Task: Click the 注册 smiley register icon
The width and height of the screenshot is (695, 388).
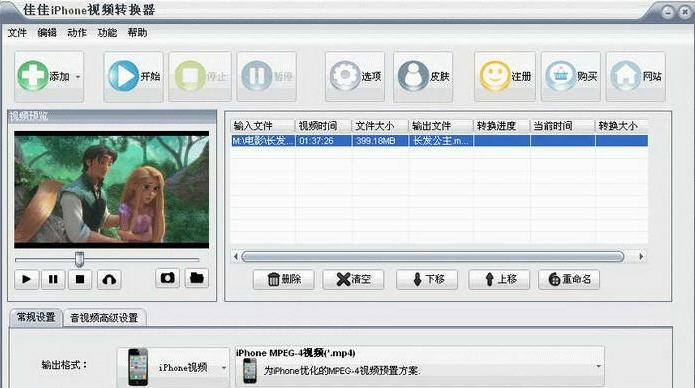Action: point(495,76)
